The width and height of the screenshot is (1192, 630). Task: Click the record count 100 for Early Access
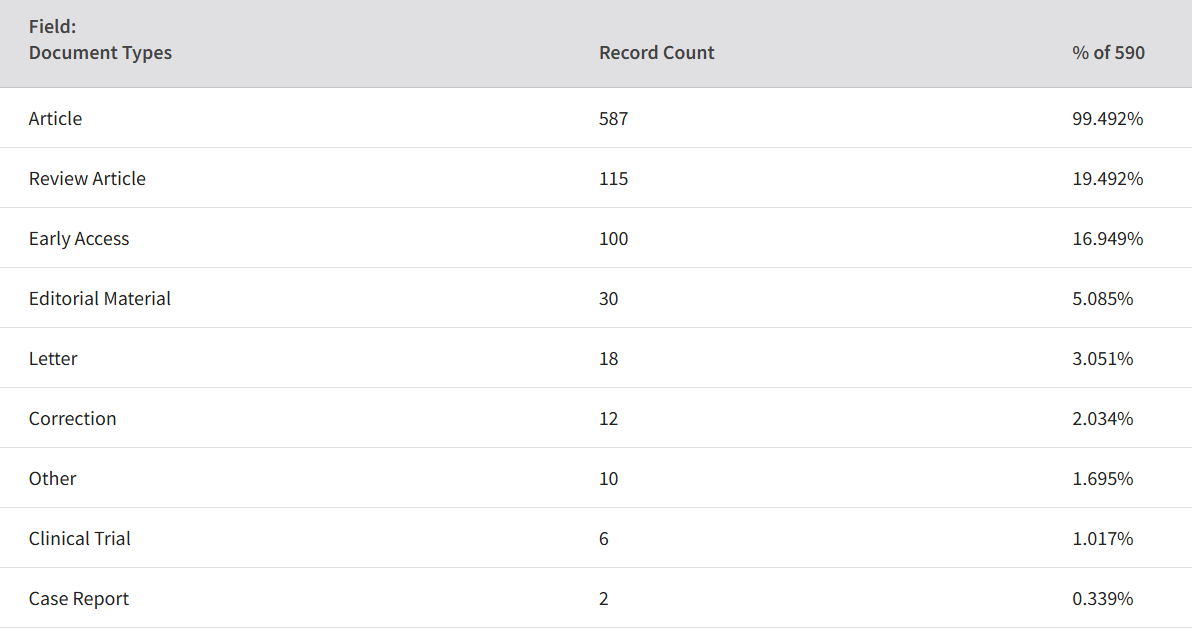(x=613, y=239)
